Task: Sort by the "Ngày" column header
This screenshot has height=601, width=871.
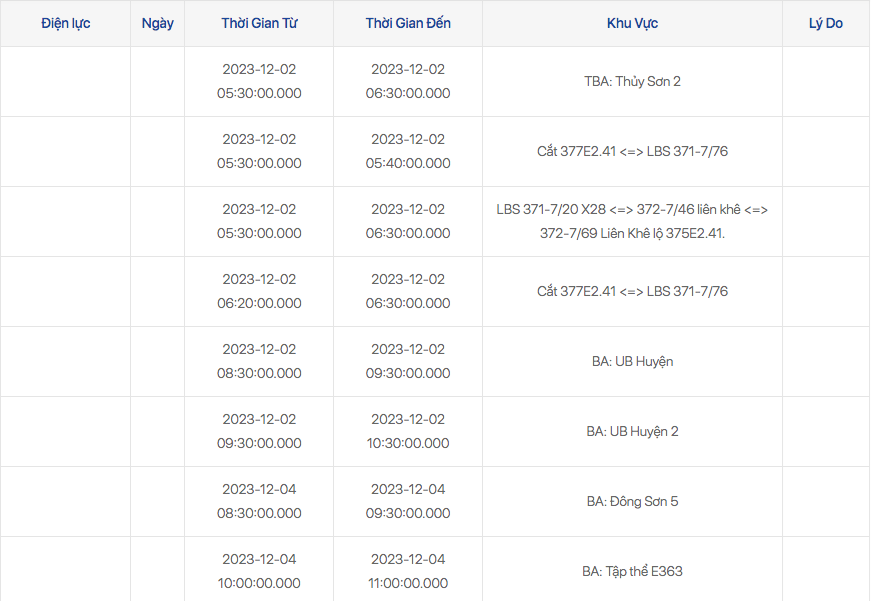Action: click(x=158, y=23)
